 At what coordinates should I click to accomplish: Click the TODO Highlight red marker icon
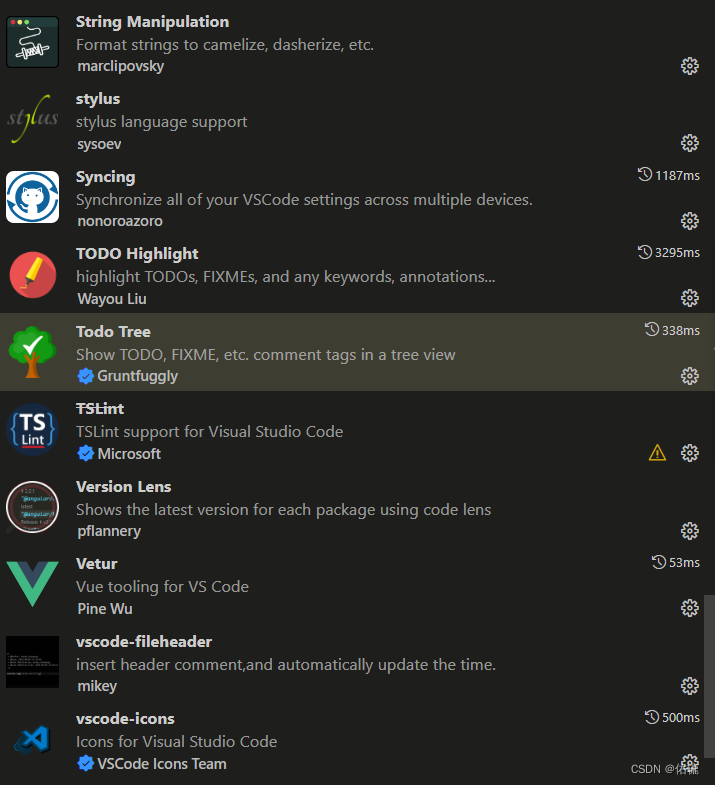[33, 274]
